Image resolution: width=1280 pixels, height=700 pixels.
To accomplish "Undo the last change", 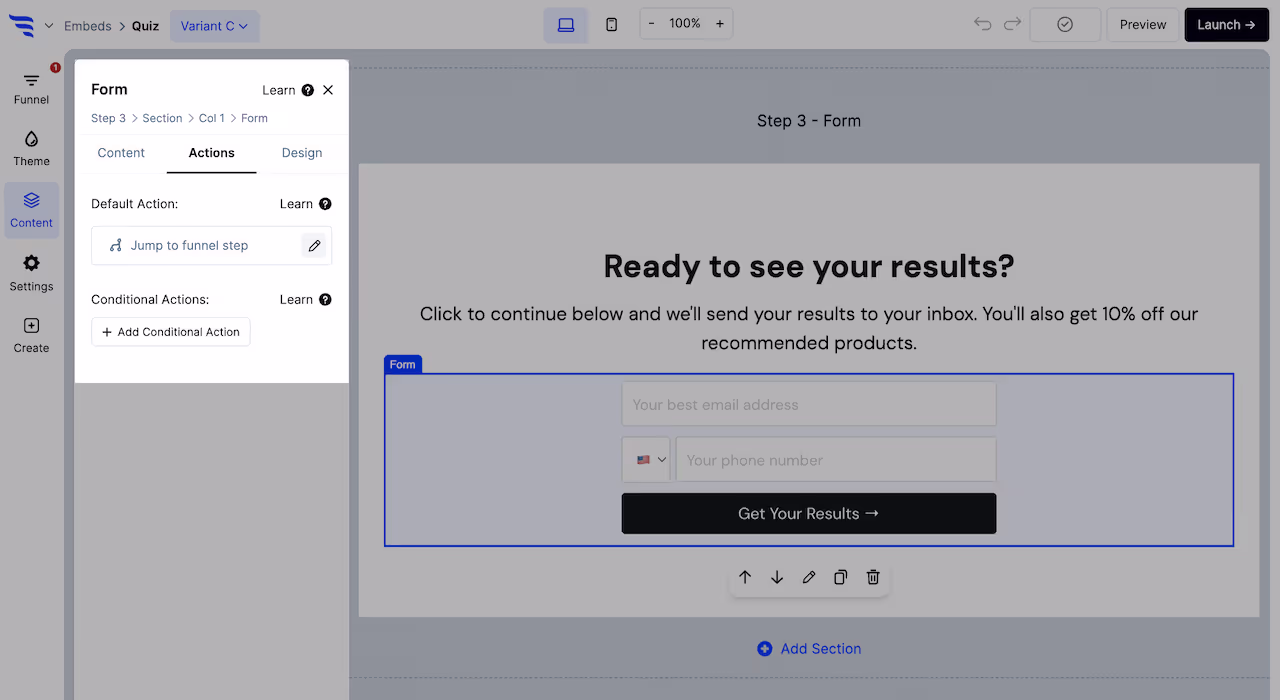I will tap(983, 25).
